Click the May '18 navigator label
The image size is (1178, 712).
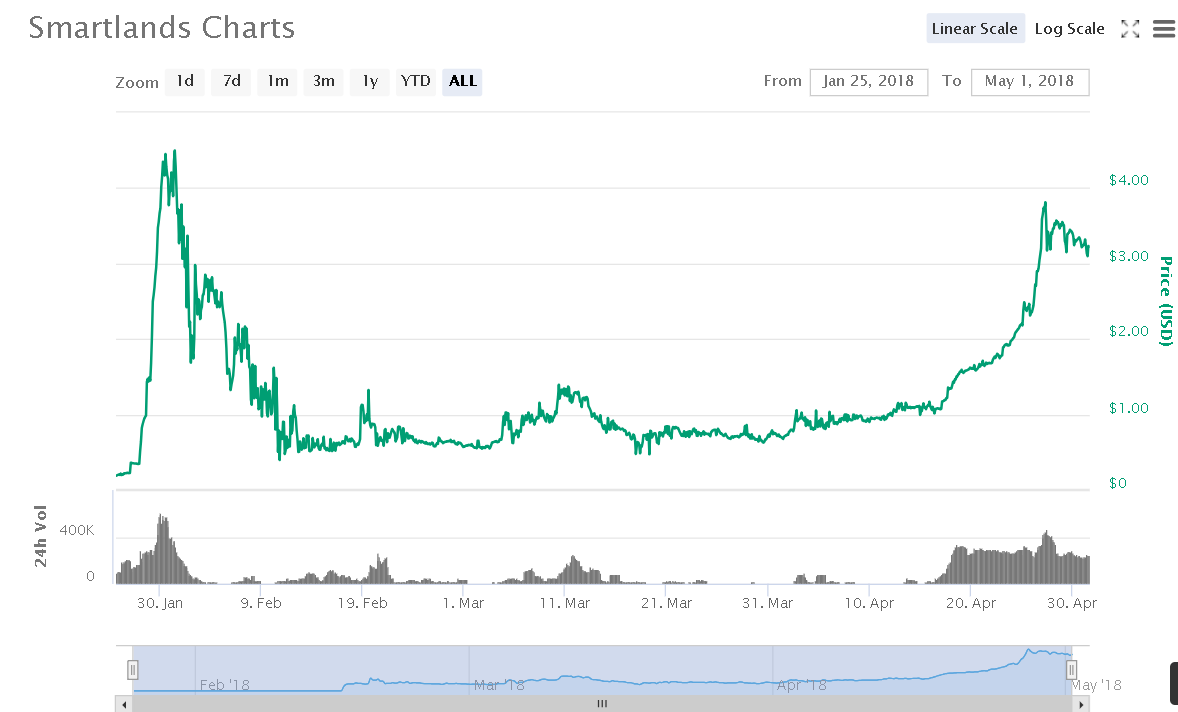(1096, 685)
